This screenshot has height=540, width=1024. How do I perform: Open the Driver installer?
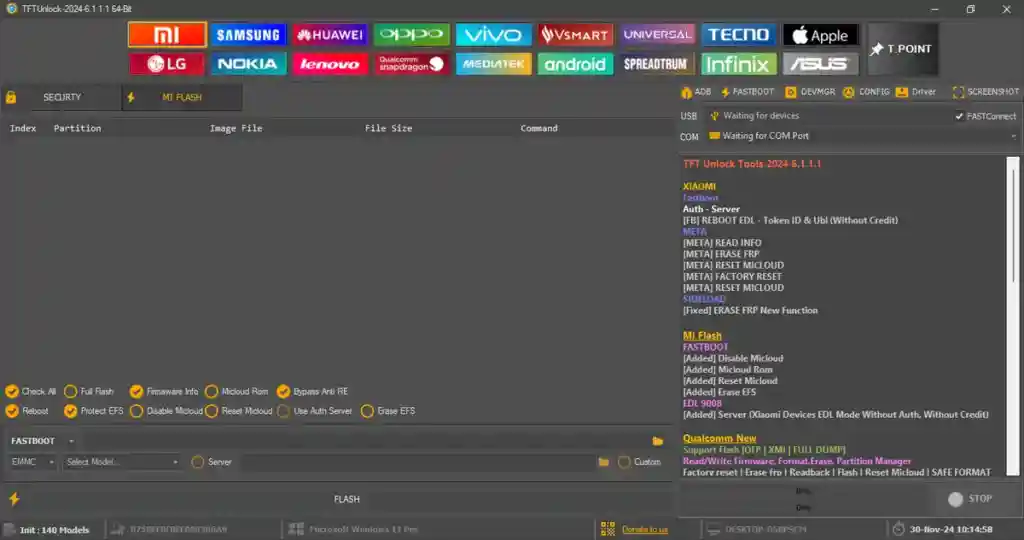click(916, 92)
